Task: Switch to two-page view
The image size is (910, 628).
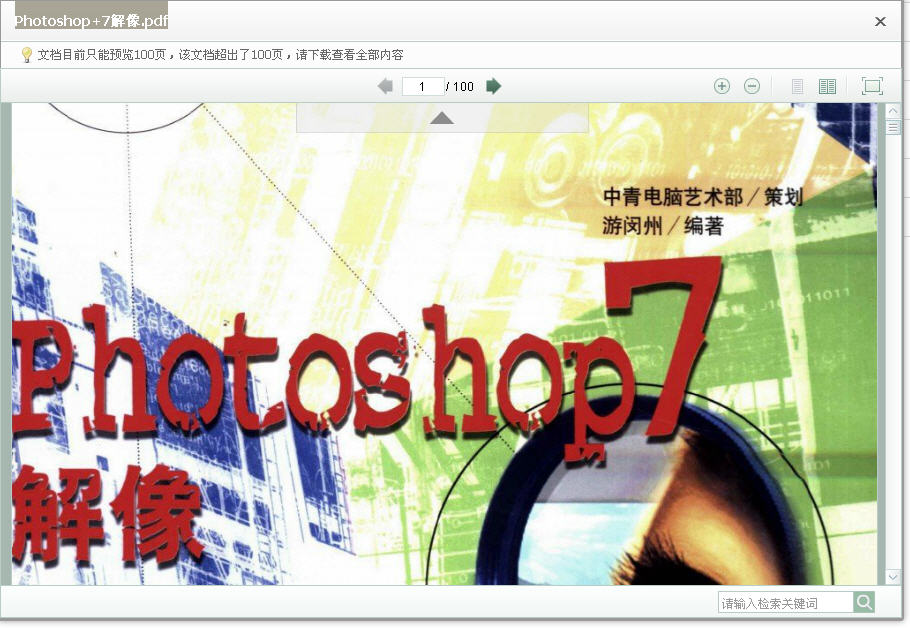Action: 827,86
